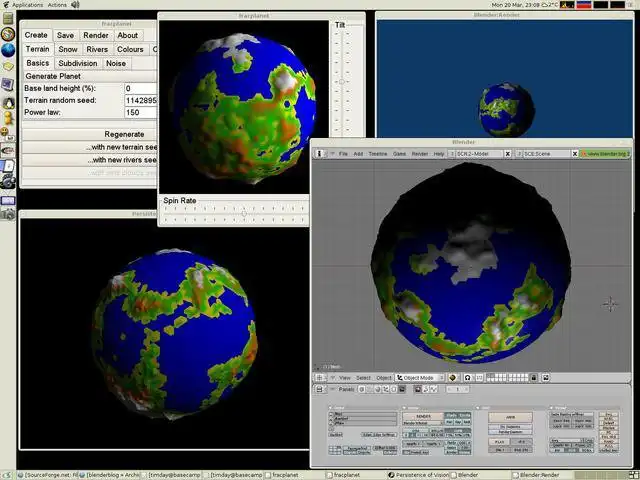Open the Subdivision tab
This screenshot has height=480, width=640.
pyautogui.click(x=78, y=63)
